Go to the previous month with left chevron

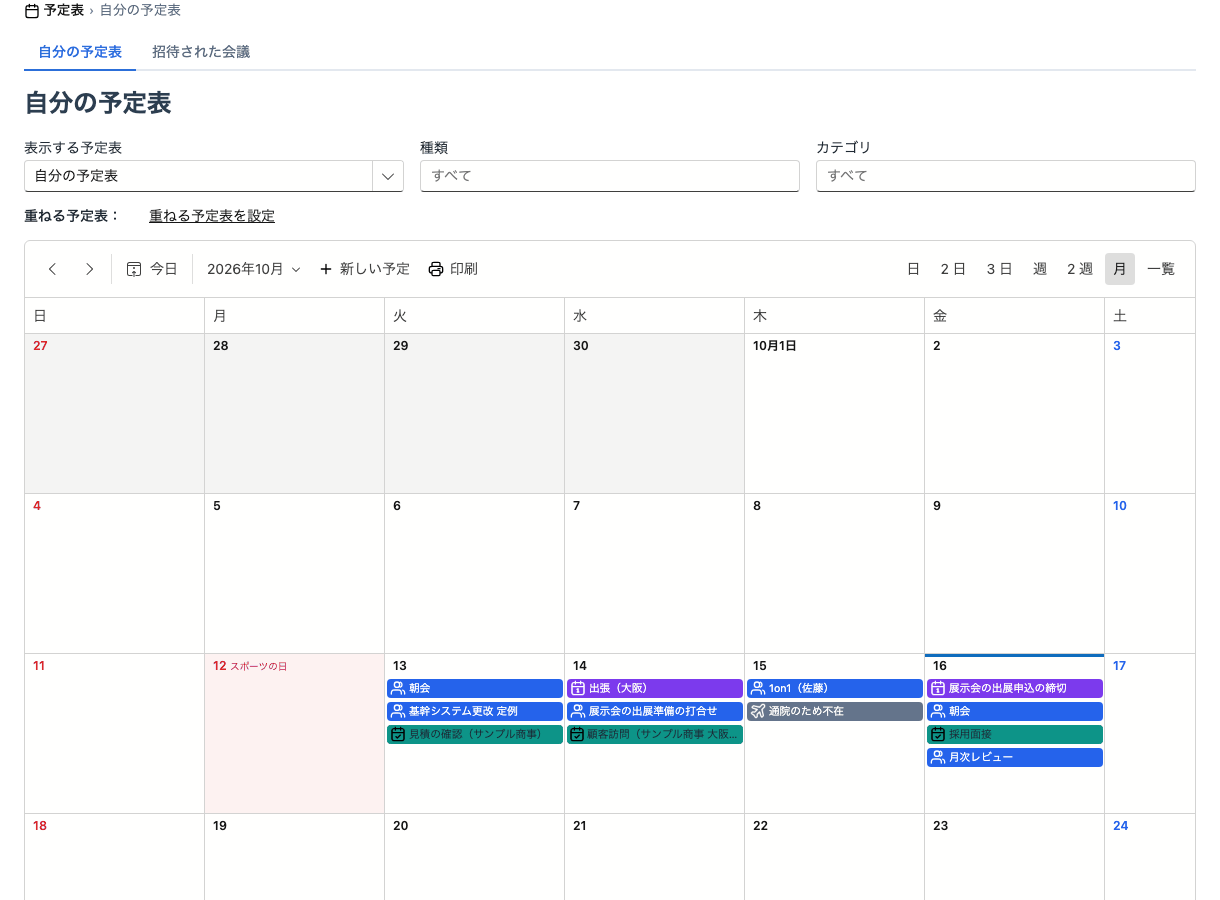(53, 269)
